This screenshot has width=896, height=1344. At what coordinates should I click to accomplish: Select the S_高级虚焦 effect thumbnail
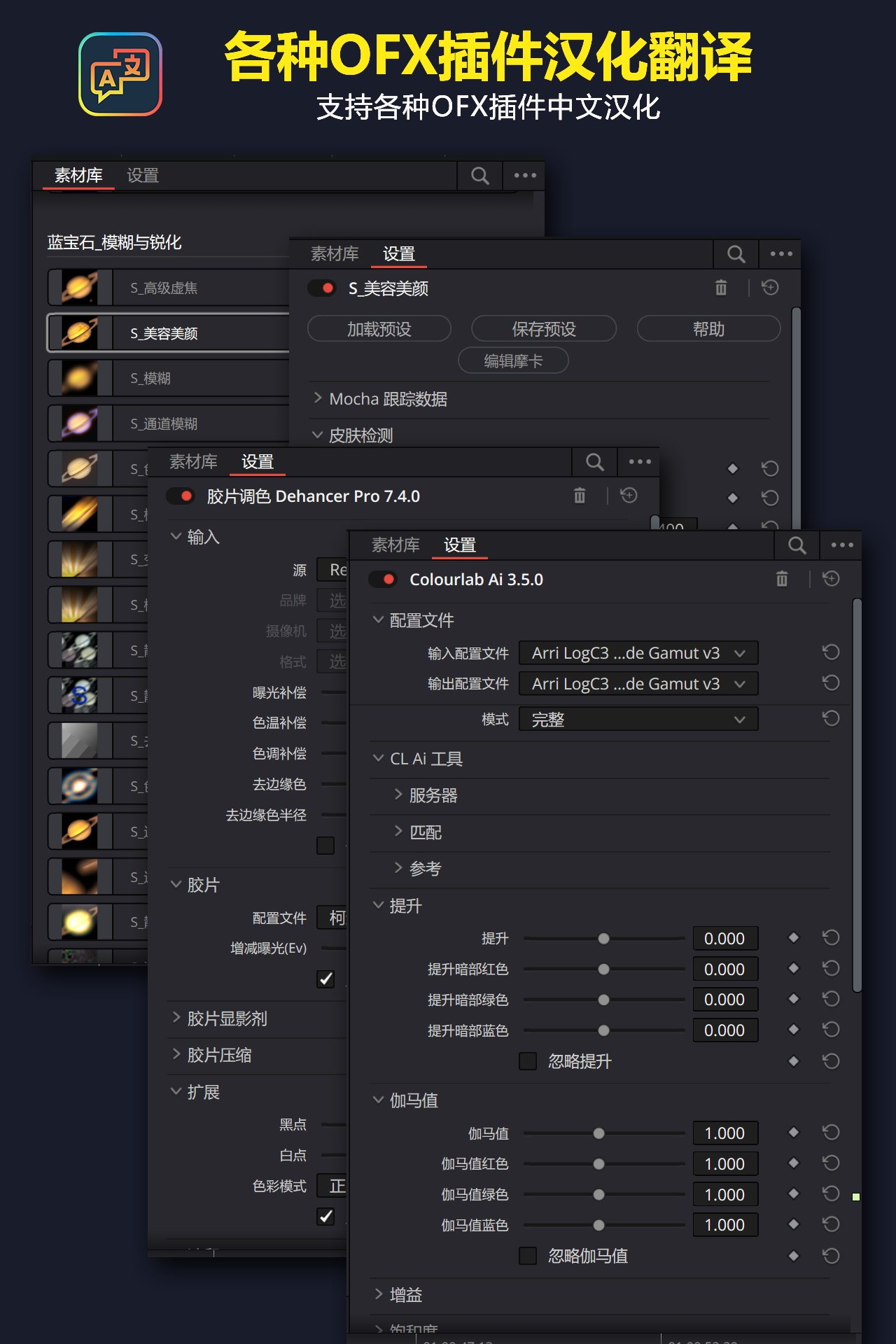tap(79, 287)
